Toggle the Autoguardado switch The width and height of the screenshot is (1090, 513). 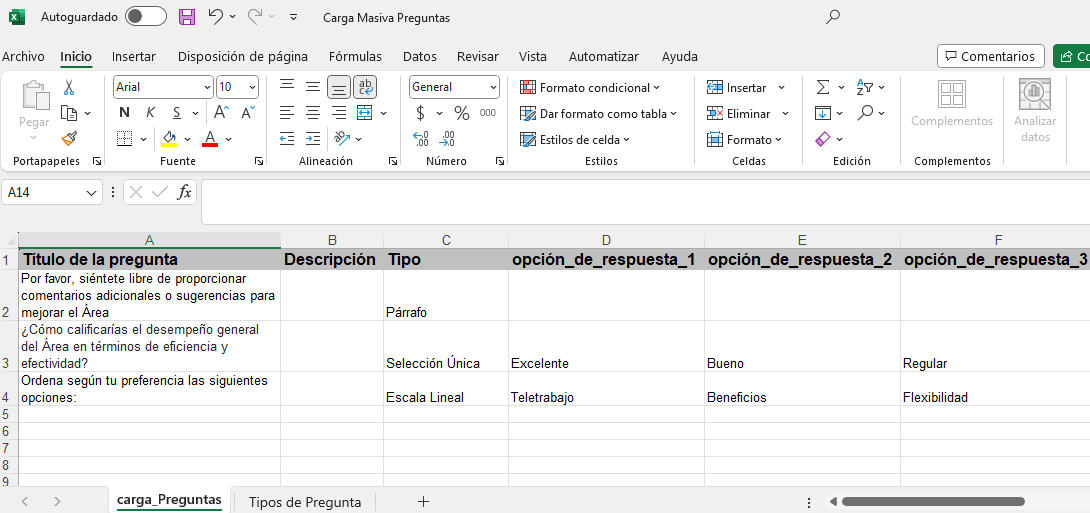pos(146,17)
